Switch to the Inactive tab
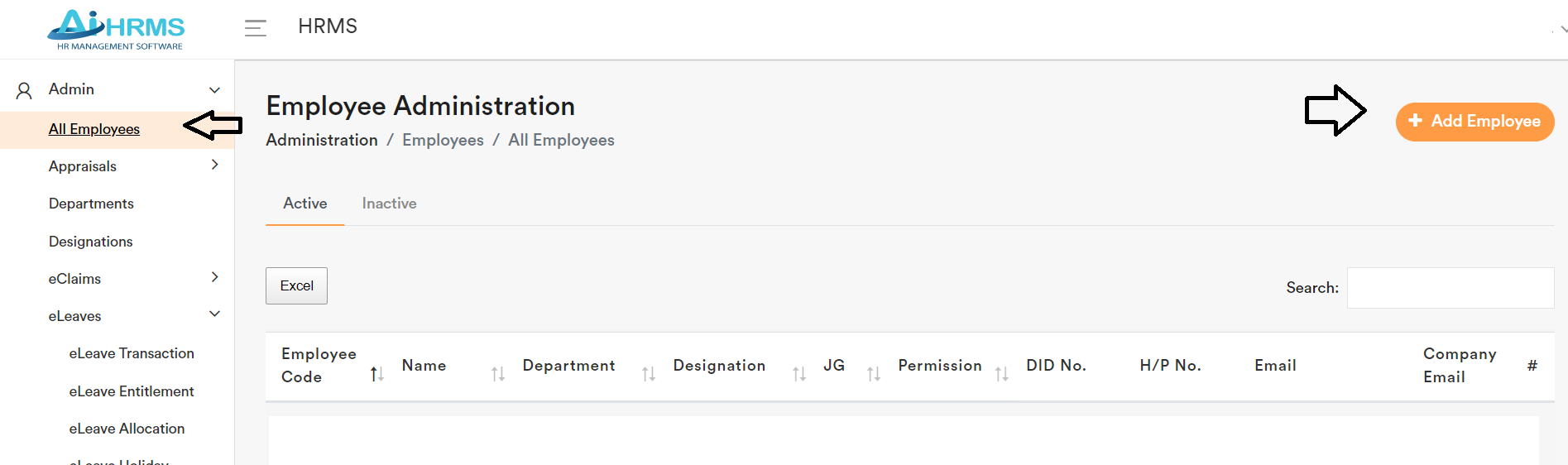Image resolution: width=1568 pixels, height=465 pixels. [389, 204]
